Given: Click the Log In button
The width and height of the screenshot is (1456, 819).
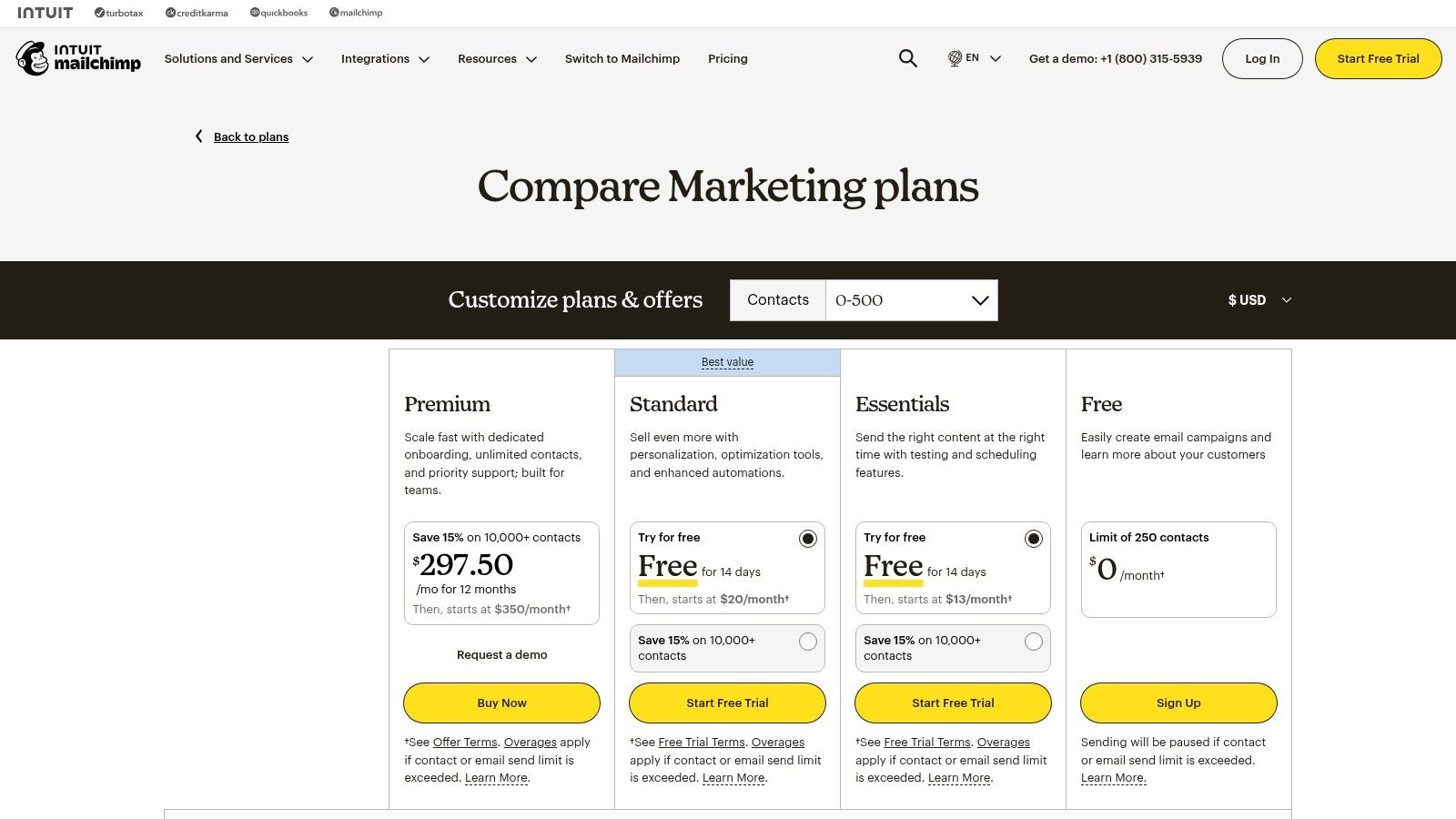Looking at the screenshot, I should (1261, 58).
